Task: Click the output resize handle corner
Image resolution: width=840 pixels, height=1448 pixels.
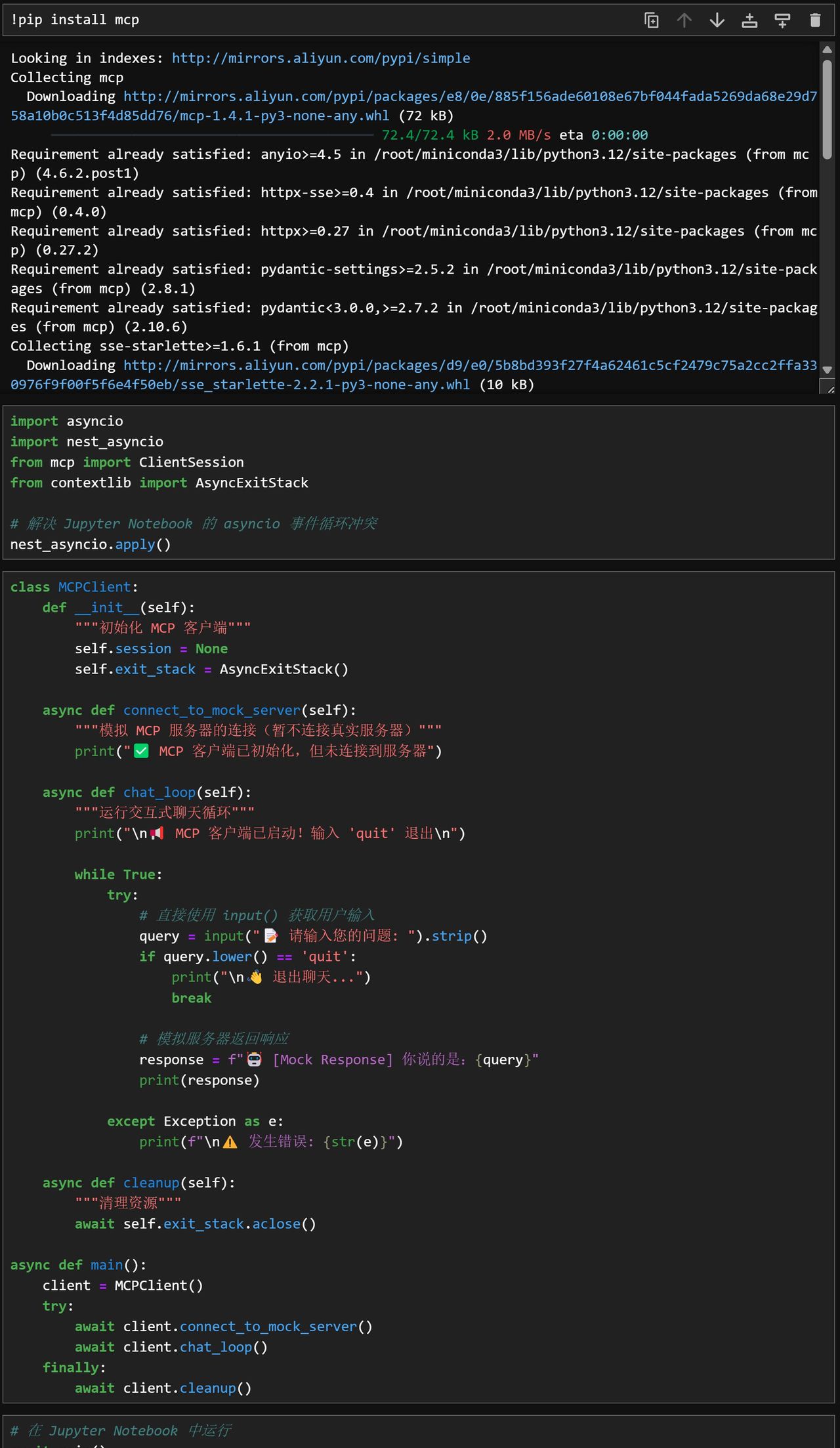Action: [x=828, y=387]
